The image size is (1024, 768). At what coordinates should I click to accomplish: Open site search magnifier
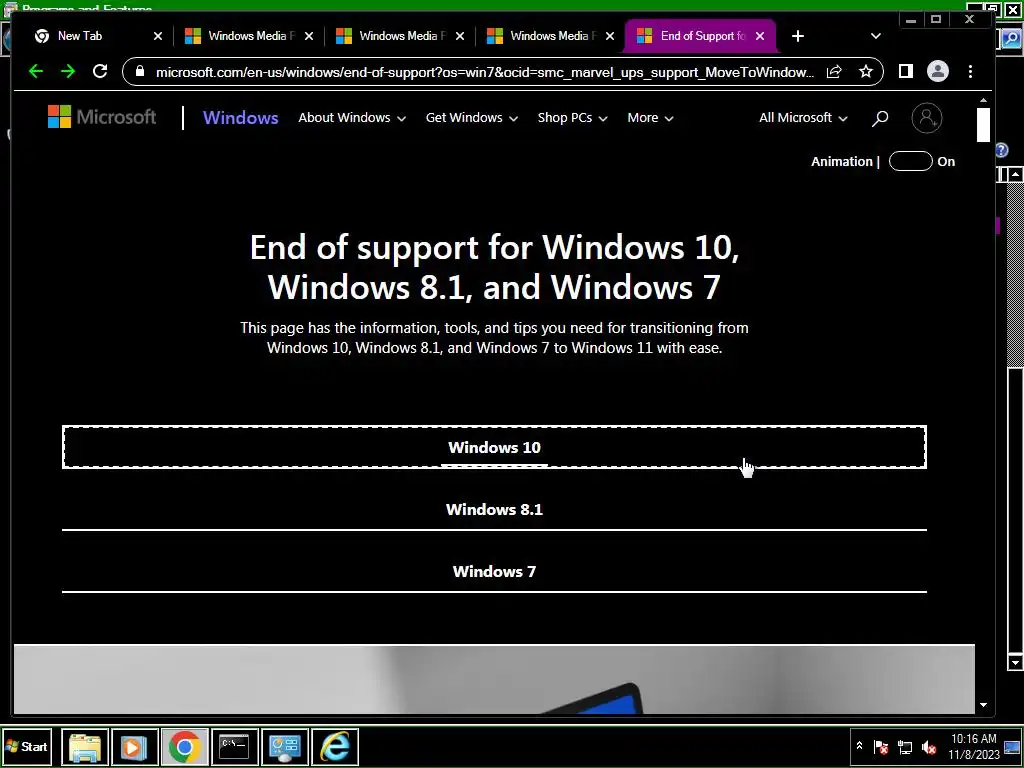[x=880, y=118]
